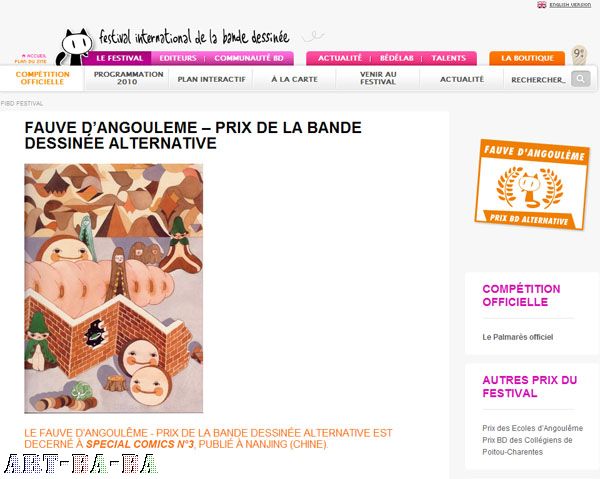Open the Fauve d'Angoulême Prix BD Alternative badge

(x=532, y=185)
